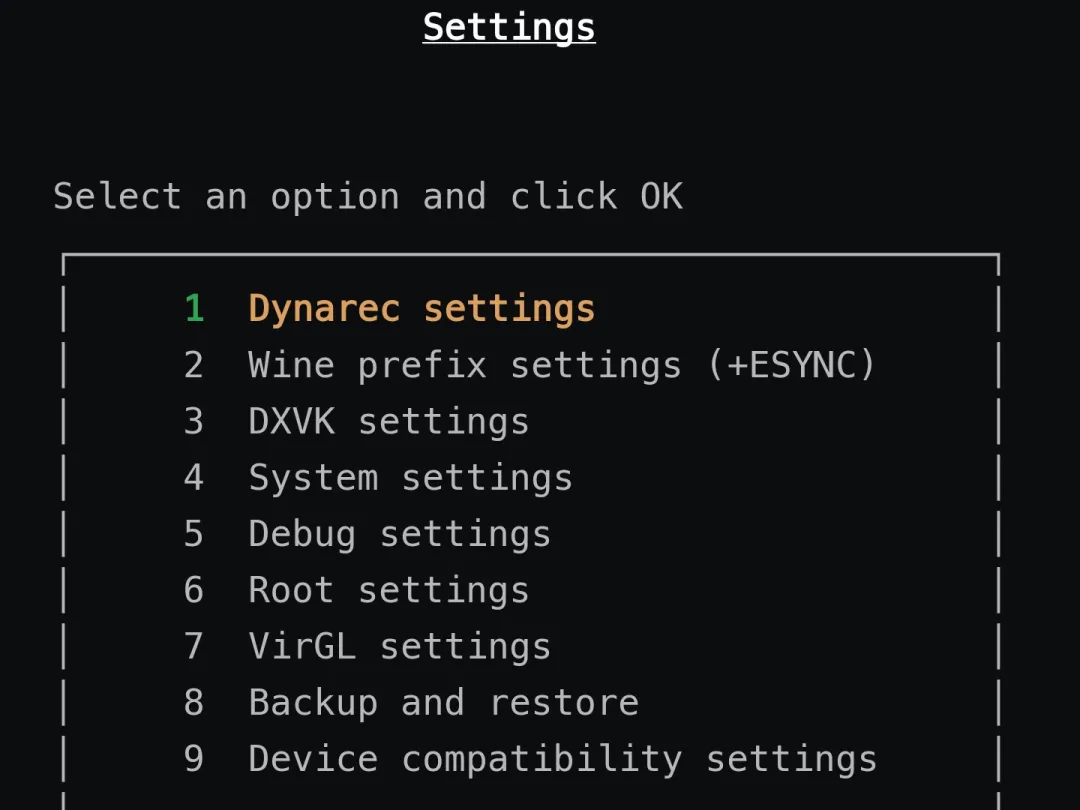Click the number 8 beside Backup and restore
The image size is (1080, 810).
coord(194,703)
